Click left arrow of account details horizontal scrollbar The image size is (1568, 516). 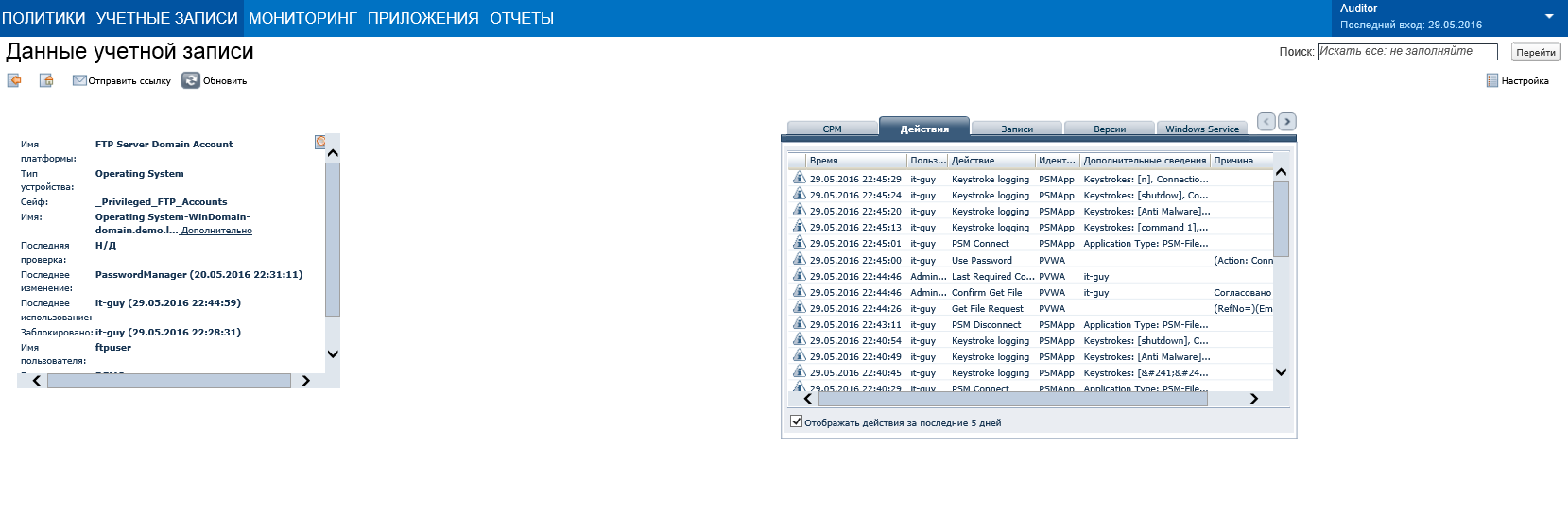(x=36, y=381)
